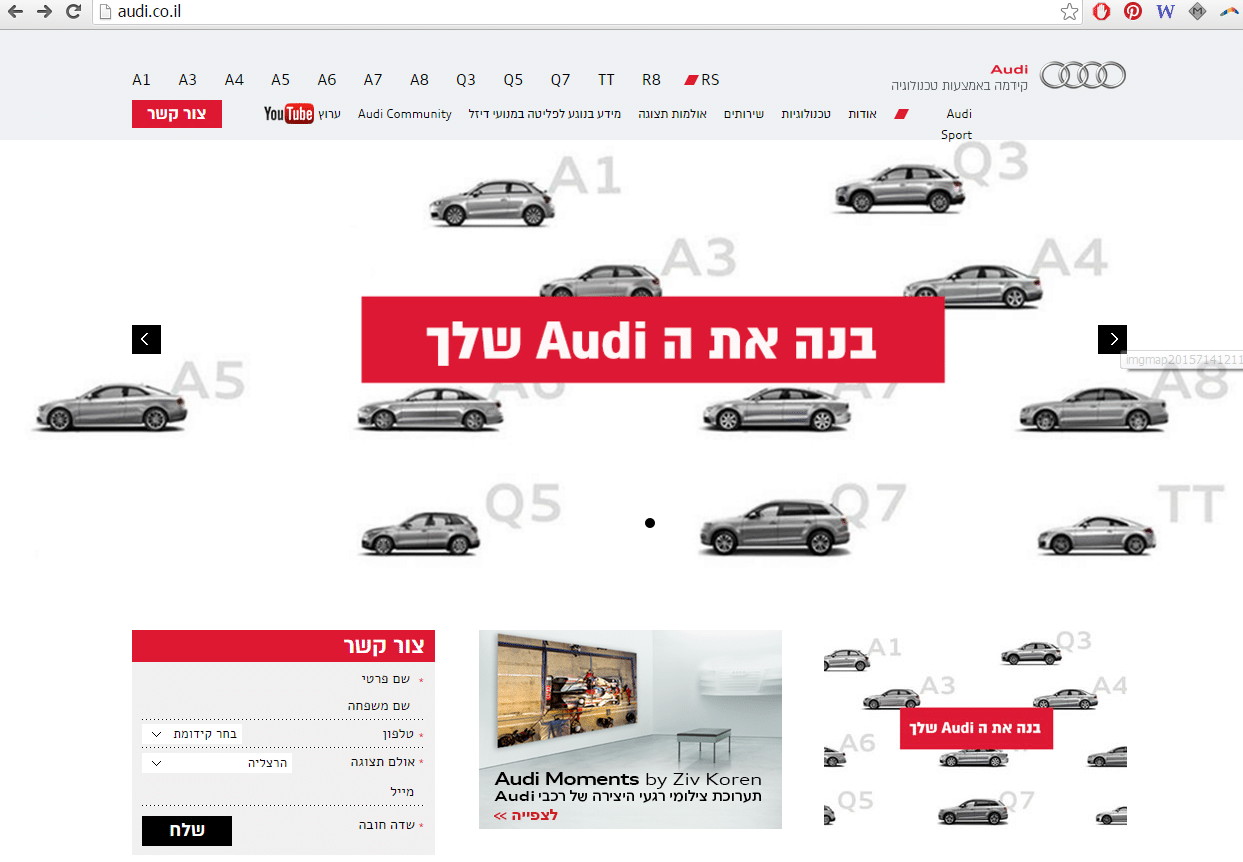
Task: Open the שירותים menu link
Action: pyautogui.click(x=744, y=114)
